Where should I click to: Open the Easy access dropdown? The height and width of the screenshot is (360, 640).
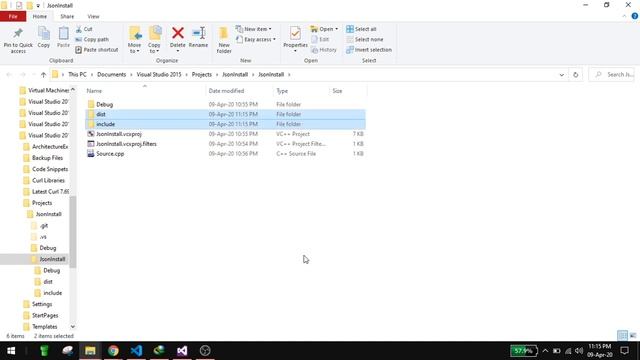tap(256, 40)
